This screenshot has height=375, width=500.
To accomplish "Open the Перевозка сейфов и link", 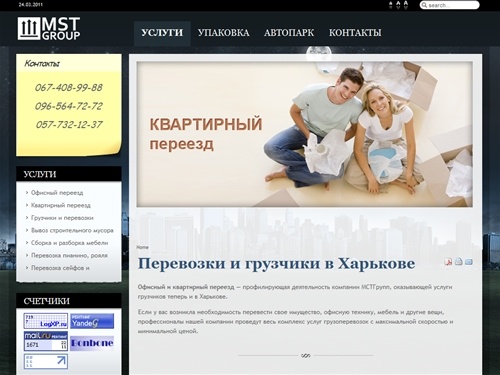I will pos(60,268).
